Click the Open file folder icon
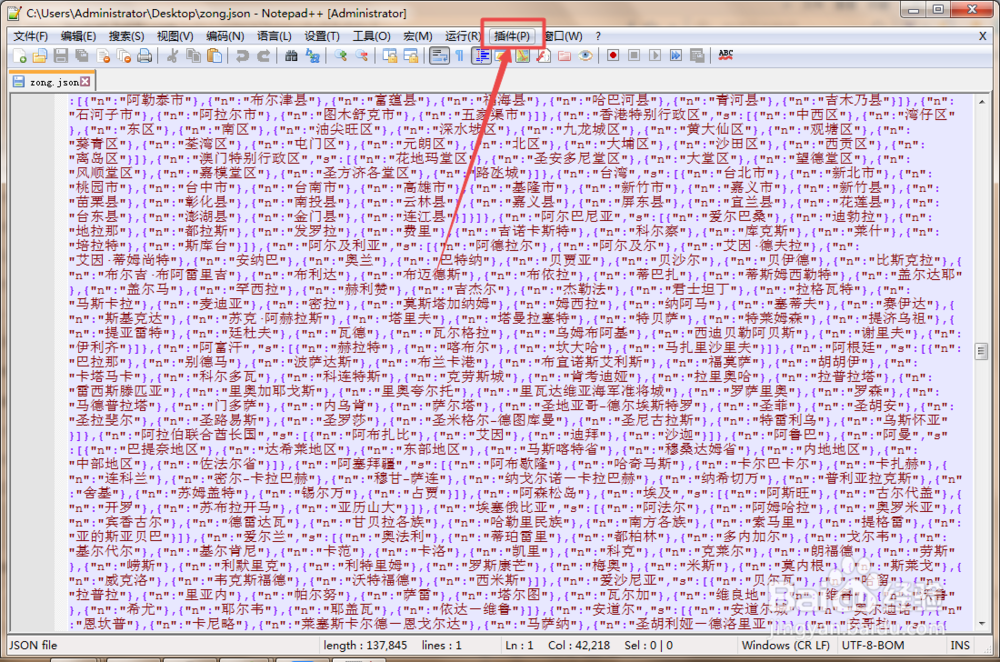This screenshot has height=662, width=1000. click(x=40, y=56)
